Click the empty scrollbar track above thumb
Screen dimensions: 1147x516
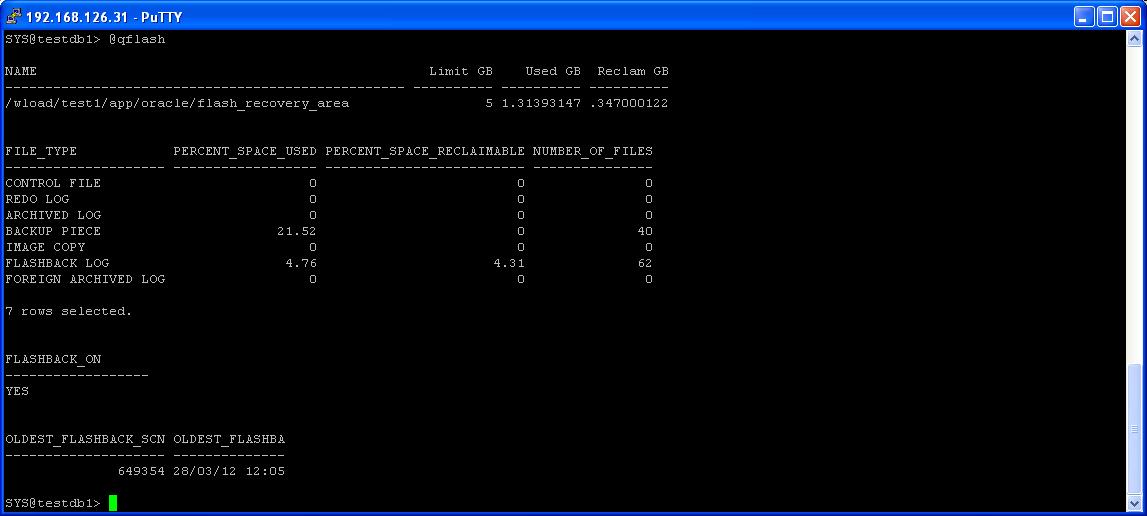(x=1135, y=200)
